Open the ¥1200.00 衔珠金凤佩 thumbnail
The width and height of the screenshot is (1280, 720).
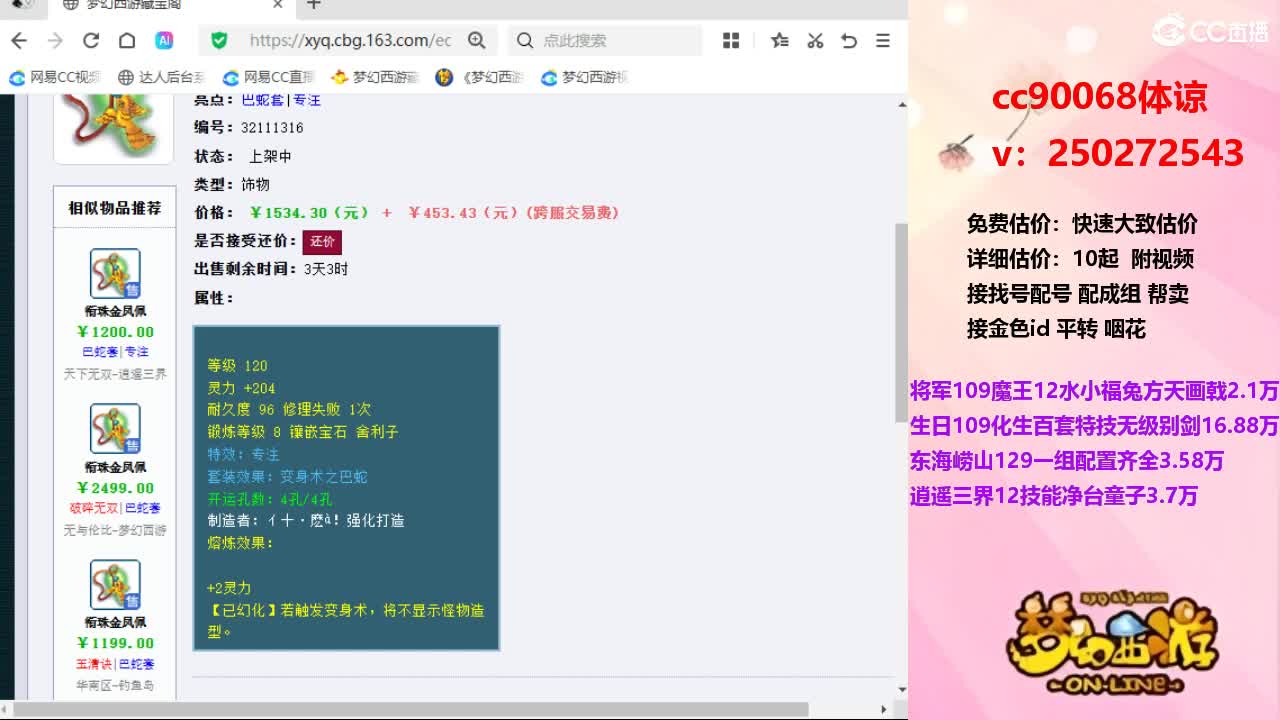(115, 273)
